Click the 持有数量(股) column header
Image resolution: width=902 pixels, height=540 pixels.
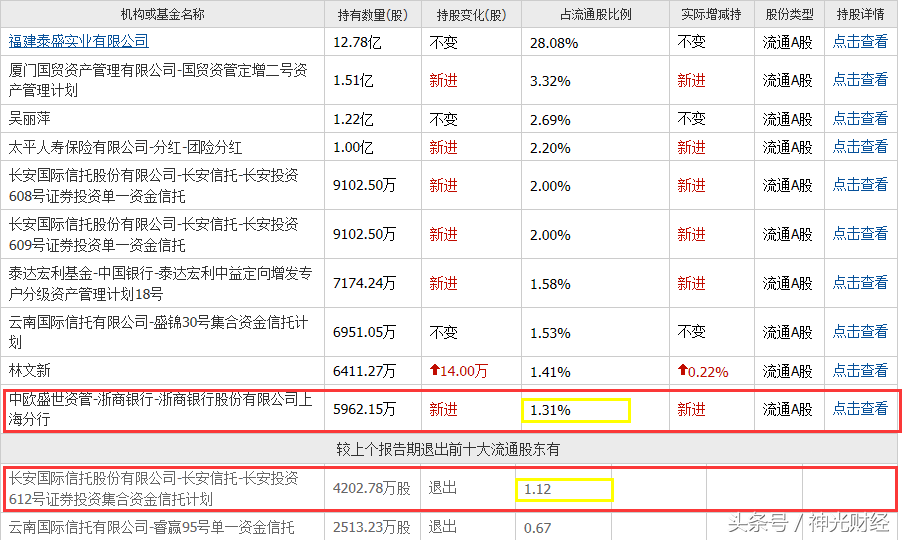[x=373, y=15]
